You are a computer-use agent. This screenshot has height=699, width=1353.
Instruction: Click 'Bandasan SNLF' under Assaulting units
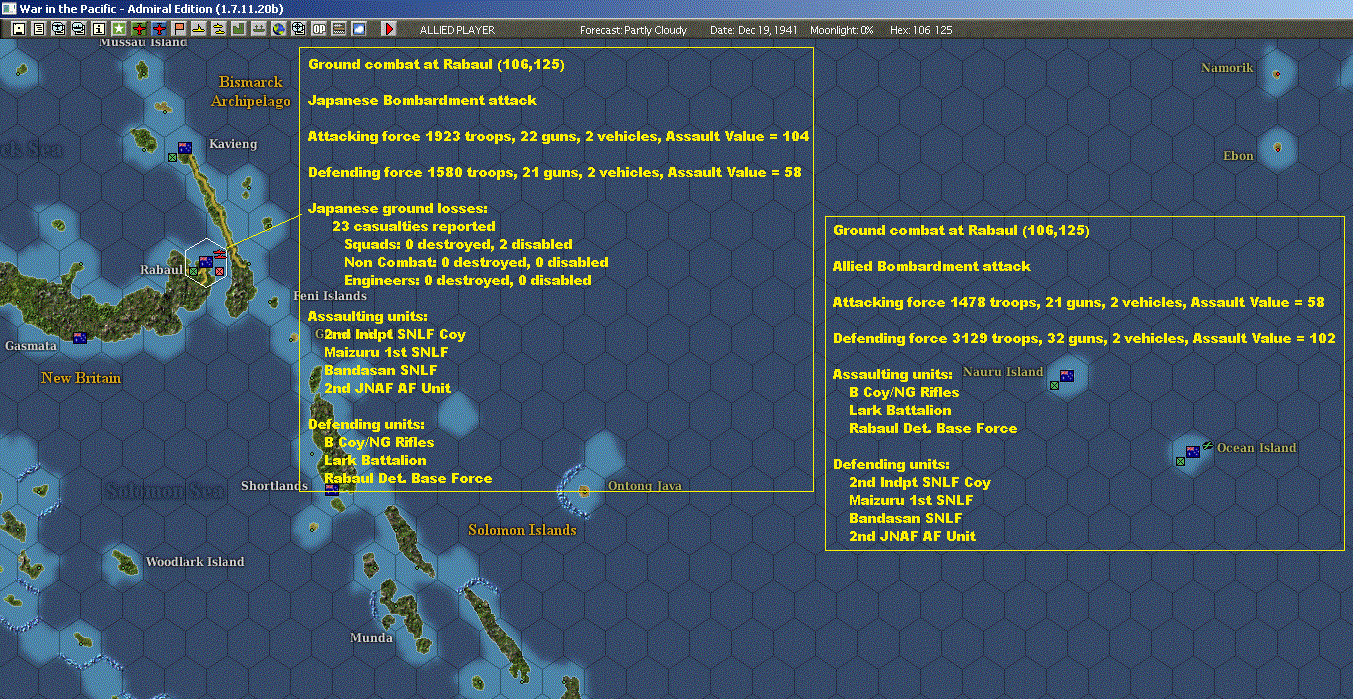(x=380, y=370)
